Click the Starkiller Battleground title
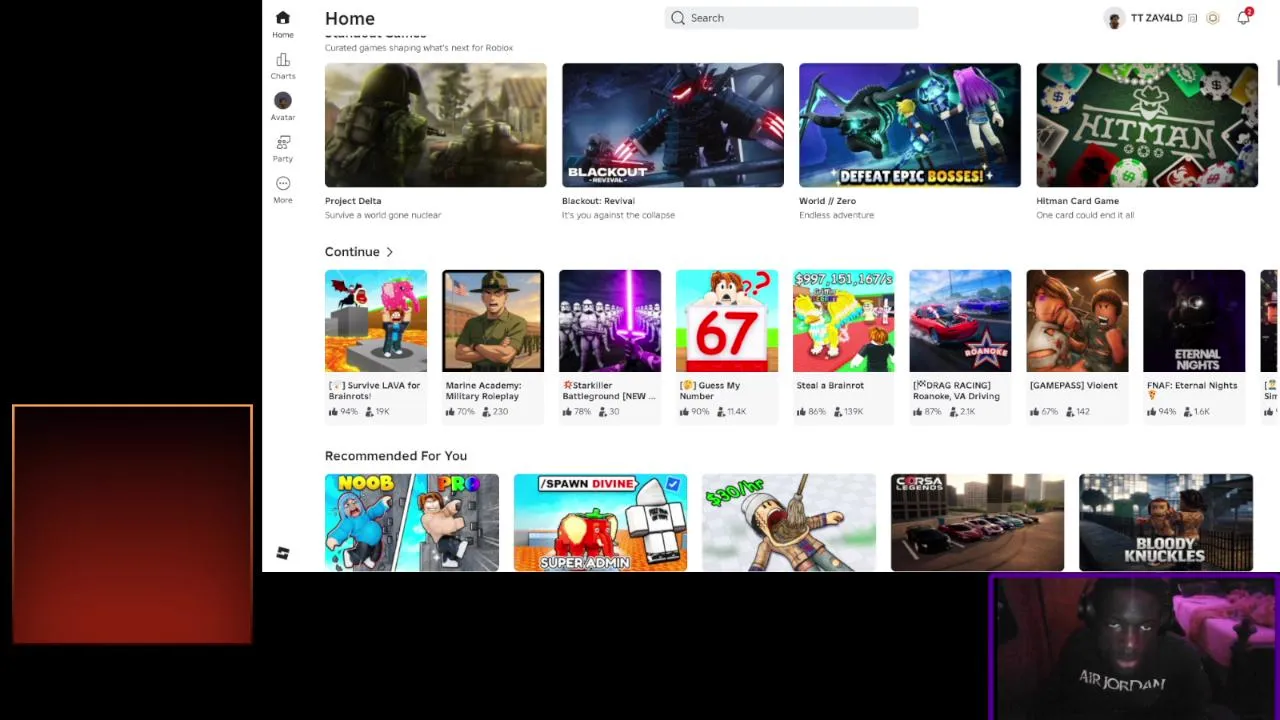1280x720 pixels. (x=609, y=391)
